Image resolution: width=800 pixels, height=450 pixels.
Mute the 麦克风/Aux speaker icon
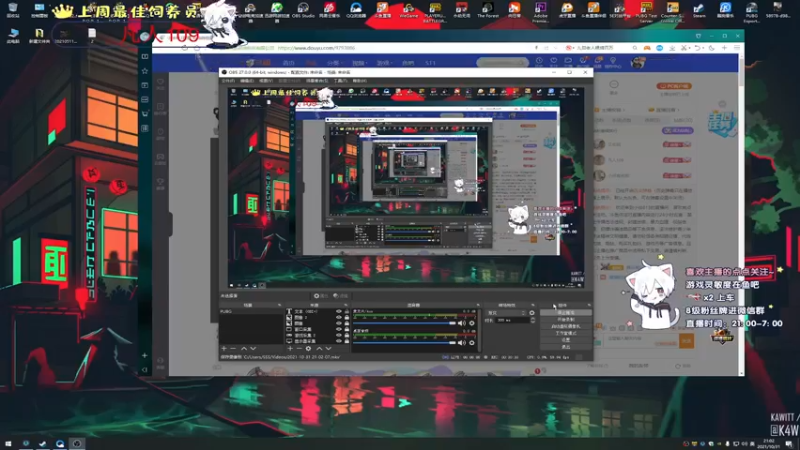462,323
